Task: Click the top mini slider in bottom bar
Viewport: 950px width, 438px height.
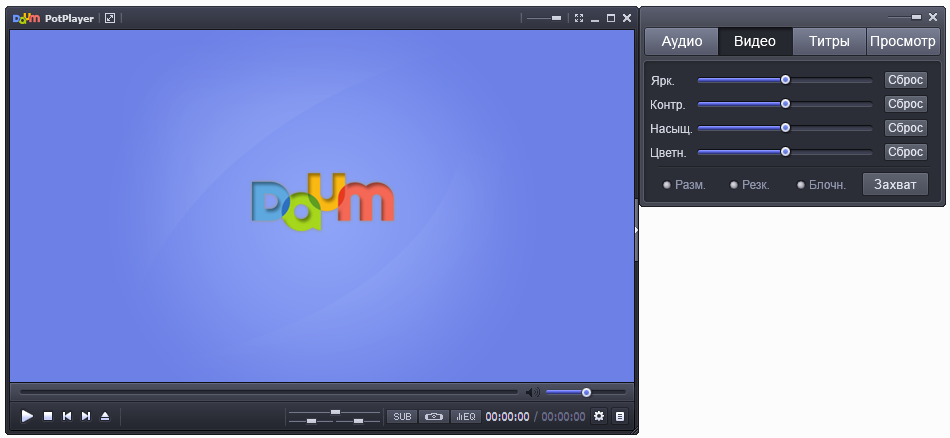Action: click(334, 412)
